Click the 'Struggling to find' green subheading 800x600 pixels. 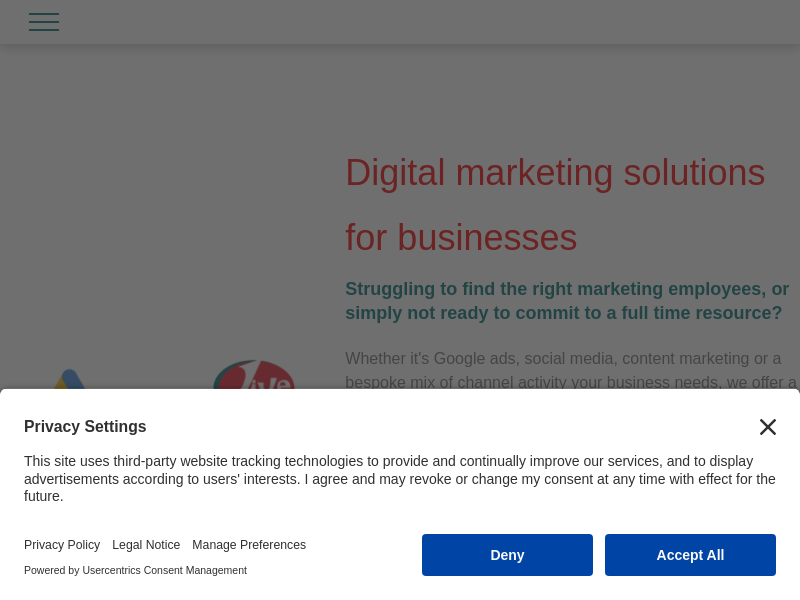point(567,289)
